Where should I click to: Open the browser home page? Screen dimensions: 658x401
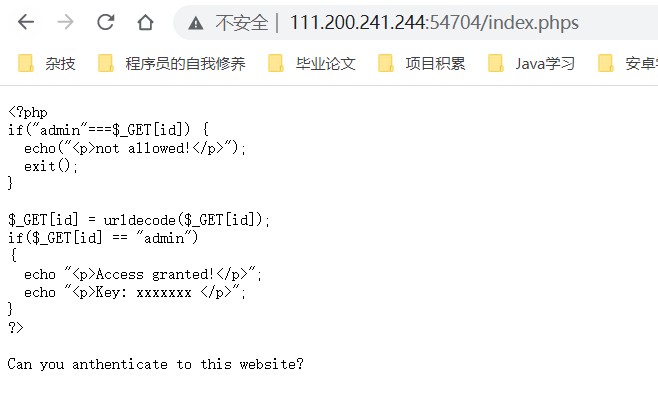(x=145, y=22)
